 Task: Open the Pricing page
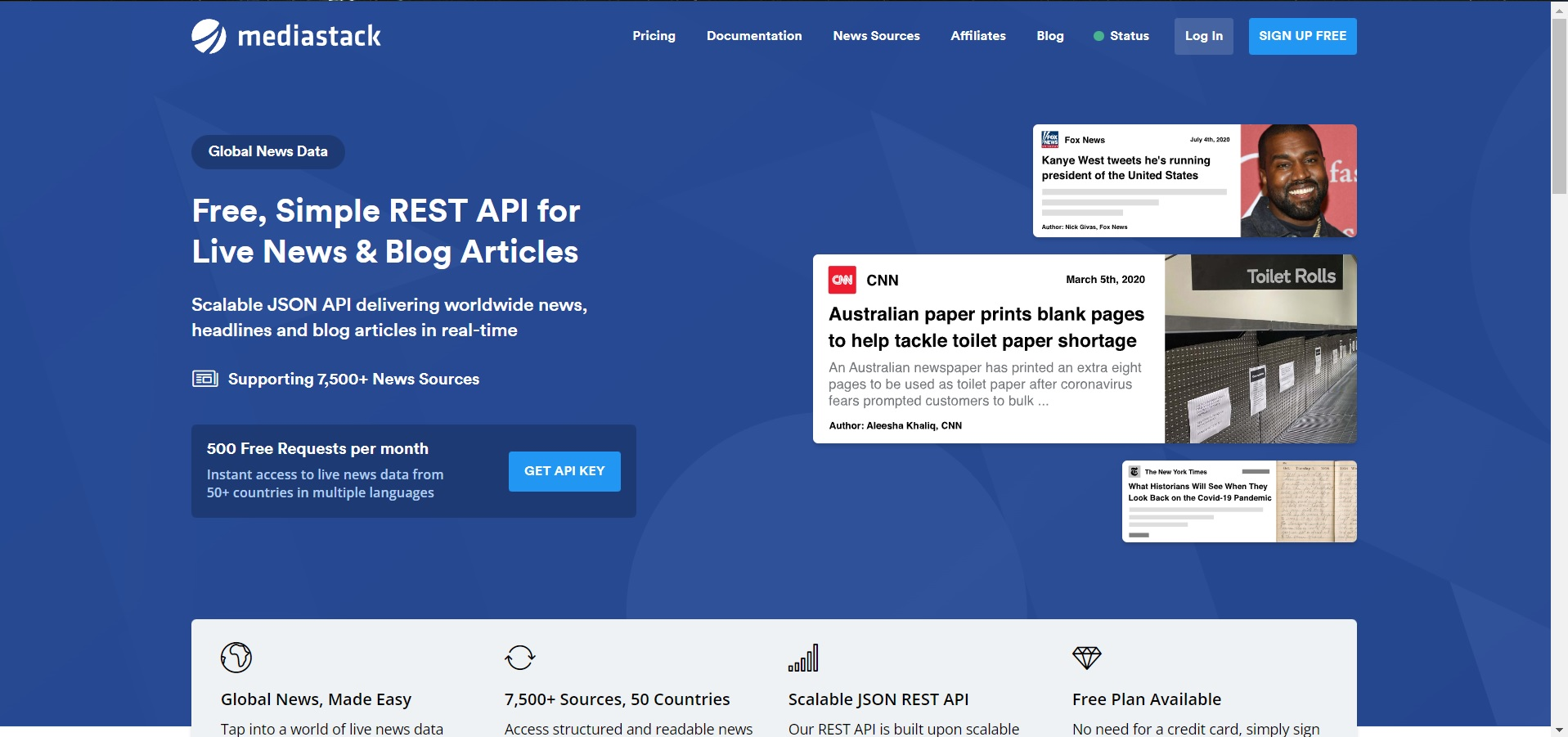[654, 36]
